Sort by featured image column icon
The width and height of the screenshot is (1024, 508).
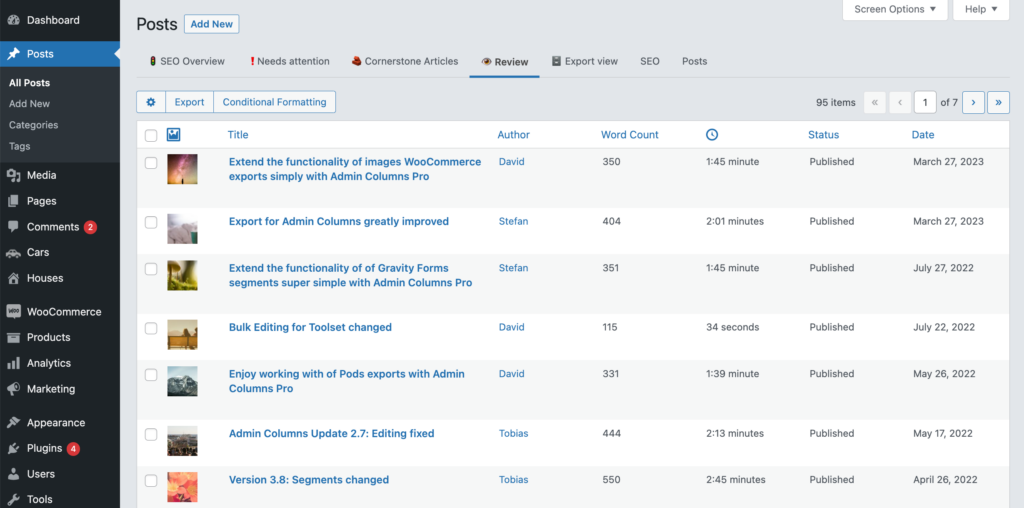pyautogui.click(x=173, y=135)
